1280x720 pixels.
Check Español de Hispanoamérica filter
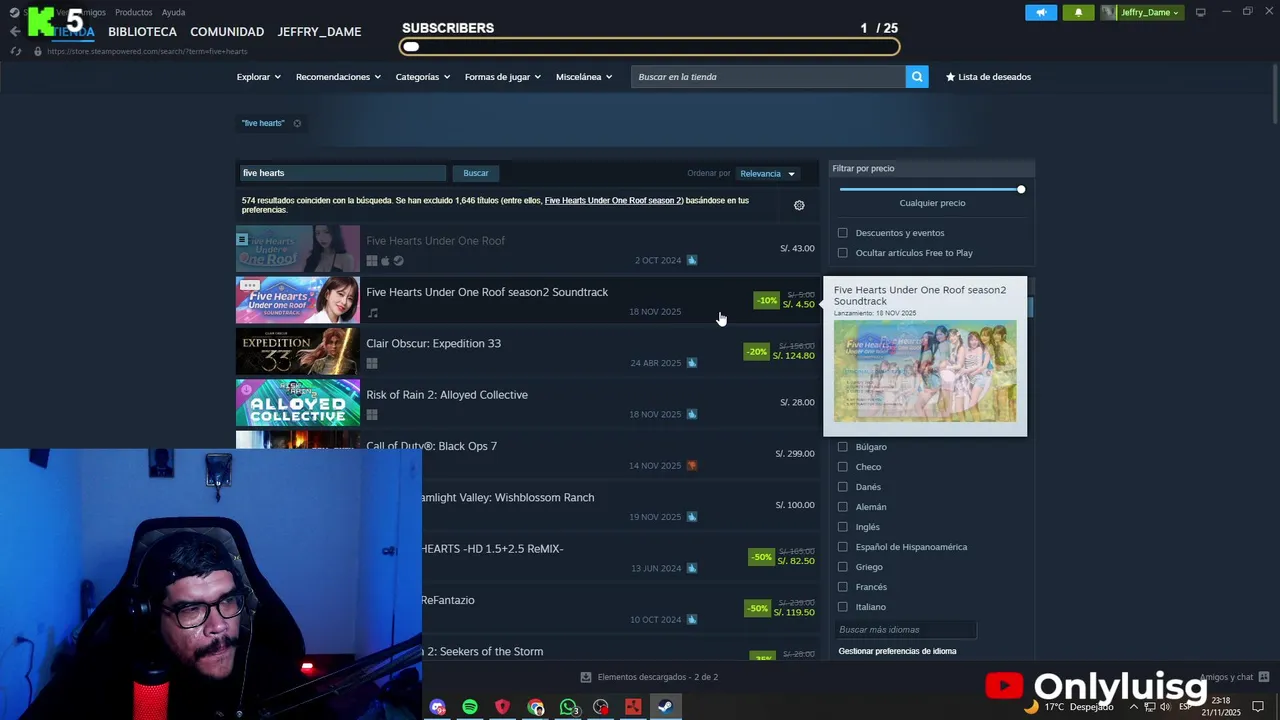pos(842,547)
